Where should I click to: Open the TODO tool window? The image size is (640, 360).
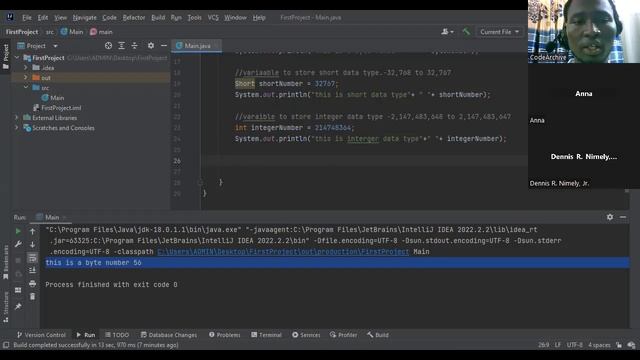pyautogui.click(x=117, y=335)
